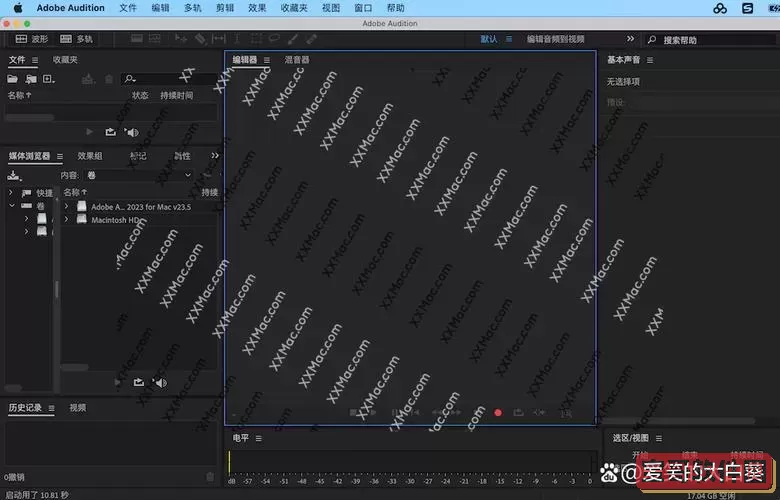Select the Marquee Selection tool
The width and height of the screenshot is (780, 500).
point(256,39)
